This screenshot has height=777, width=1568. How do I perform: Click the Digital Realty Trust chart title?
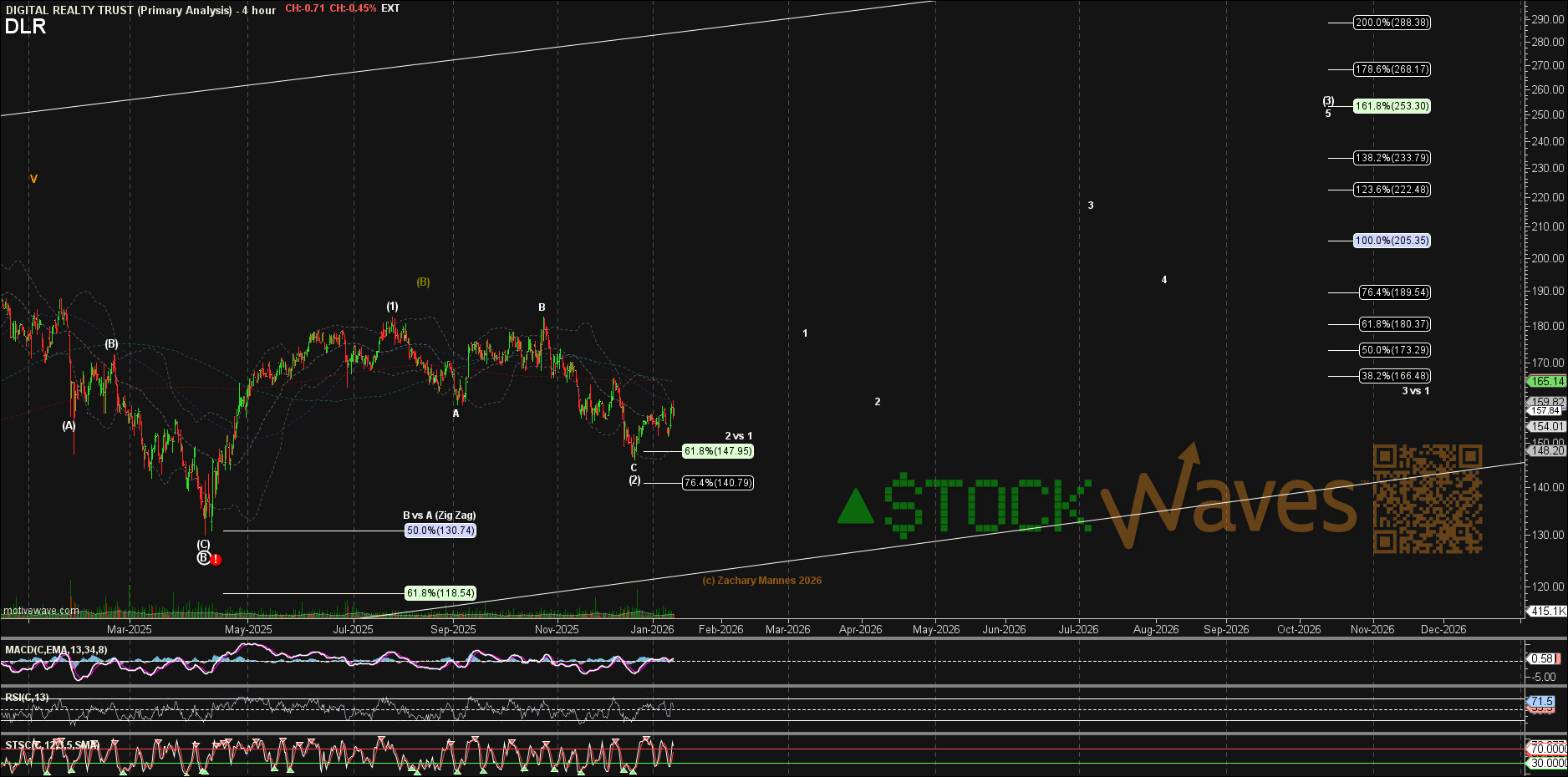[119, 10]
